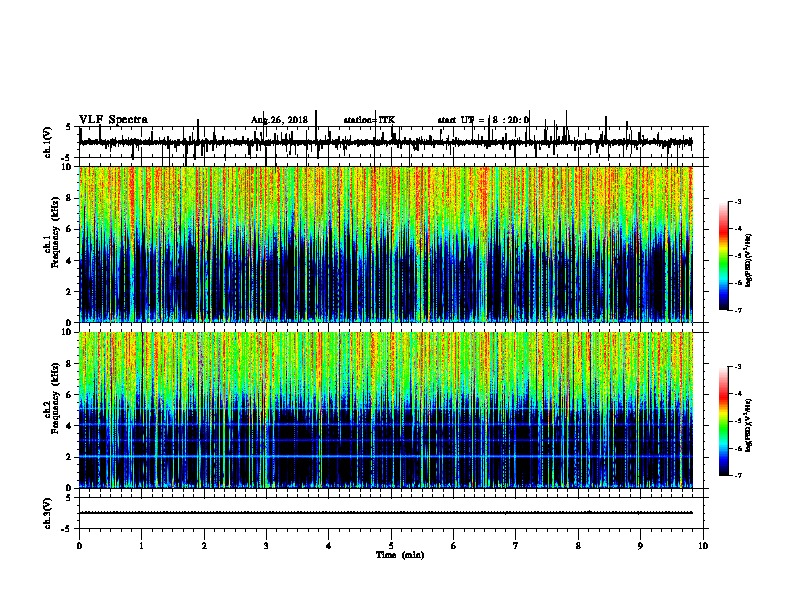Click the flat ch.3 voltage trace
792x612 pixels.
pyautogui.click(x=386, y=513)
